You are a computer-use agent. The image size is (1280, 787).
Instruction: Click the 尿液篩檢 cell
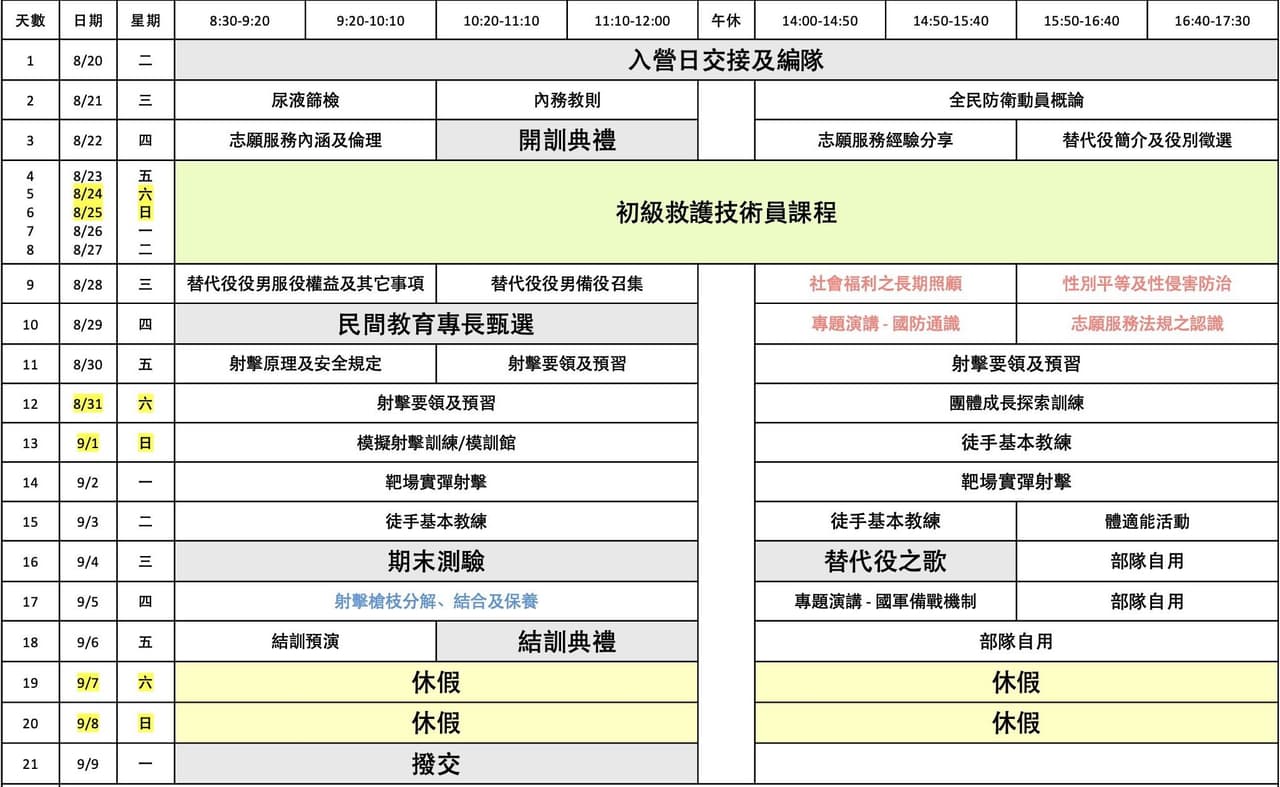305,100
